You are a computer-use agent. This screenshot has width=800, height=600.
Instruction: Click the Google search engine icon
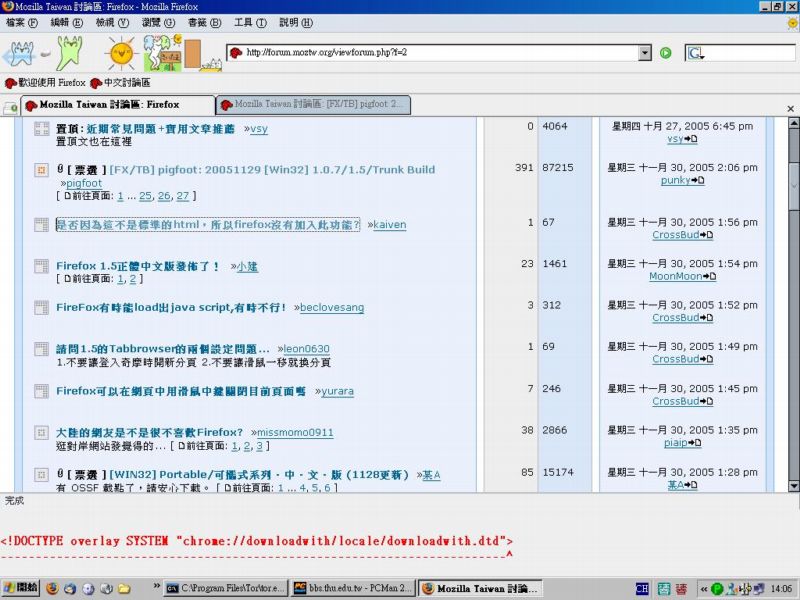(696, 53)
